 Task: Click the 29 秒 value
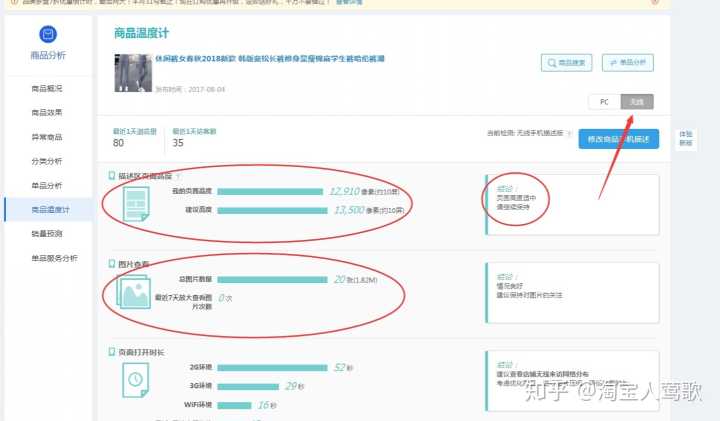pos(295,387)
